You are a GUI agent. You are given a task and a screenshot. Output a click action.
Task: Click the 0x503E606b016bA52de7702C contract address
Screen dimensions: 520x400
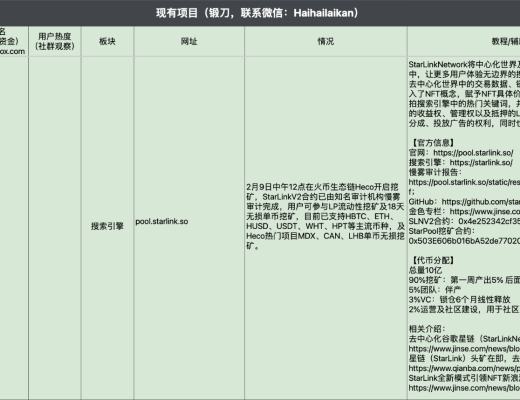point(464,241)
